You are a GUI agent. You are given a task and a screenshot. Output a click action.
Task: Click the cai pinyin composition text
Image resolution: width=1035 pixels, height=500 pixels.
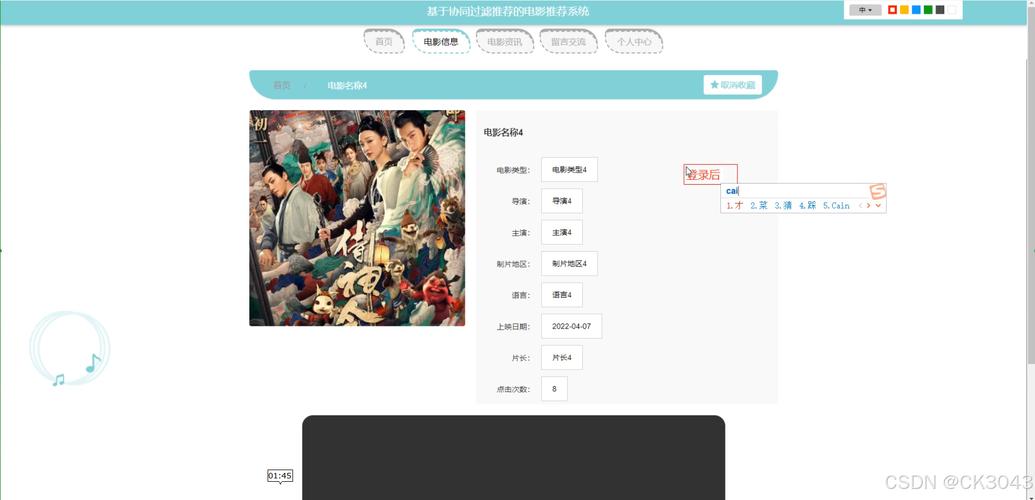coord(732,191)
